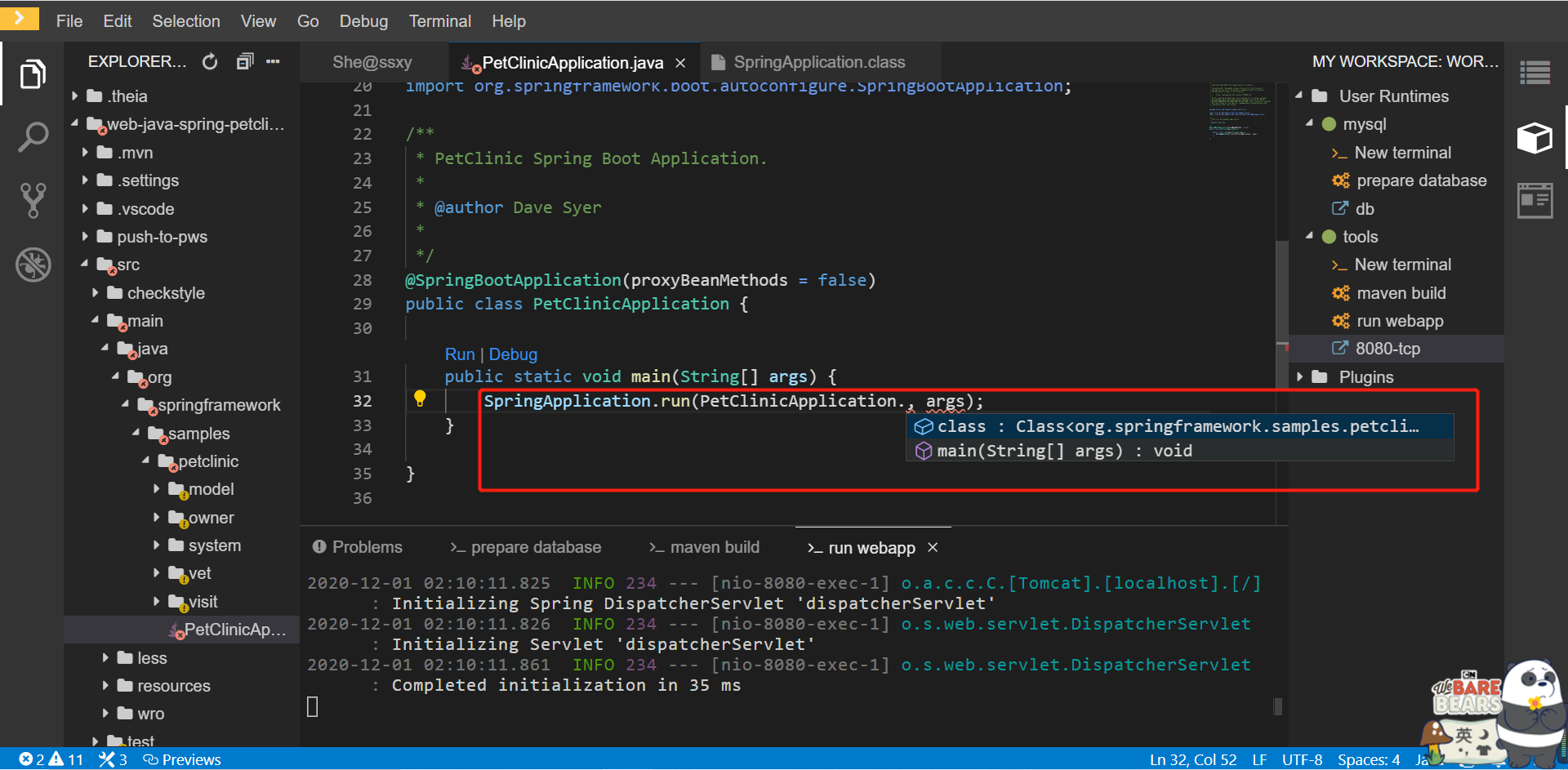Viewport: 1568px width, 770px height.
Task: Click the prepare database gears icon
Action: click(x=1341, y=180)
